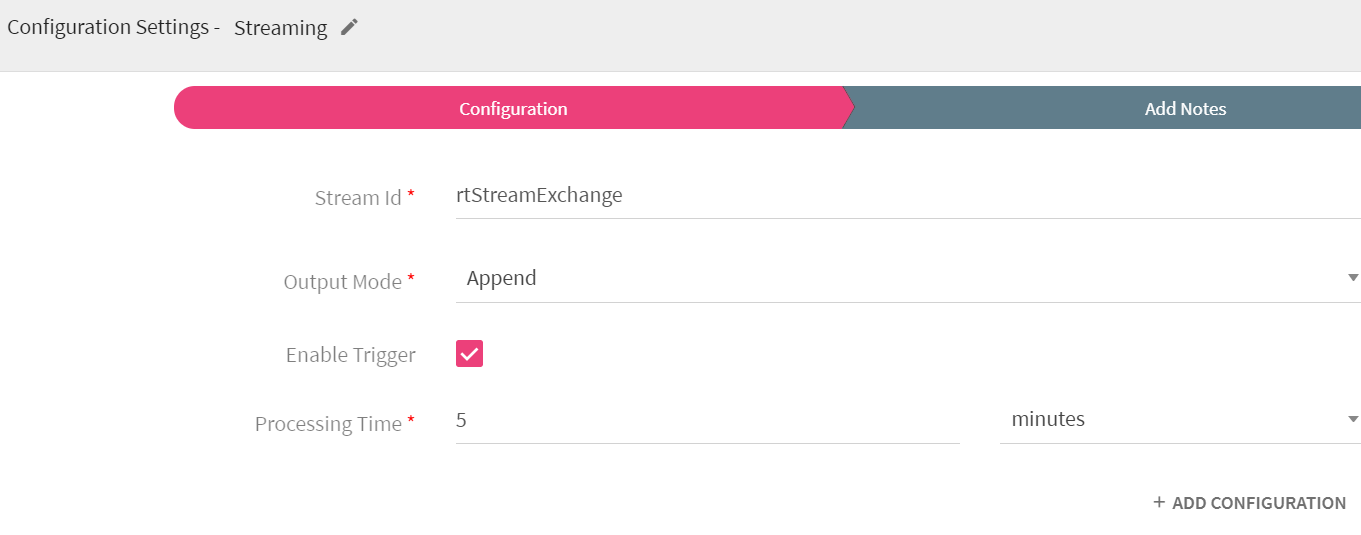
Task: Choose the minutes time unit field
Action: pos(1180,420)
